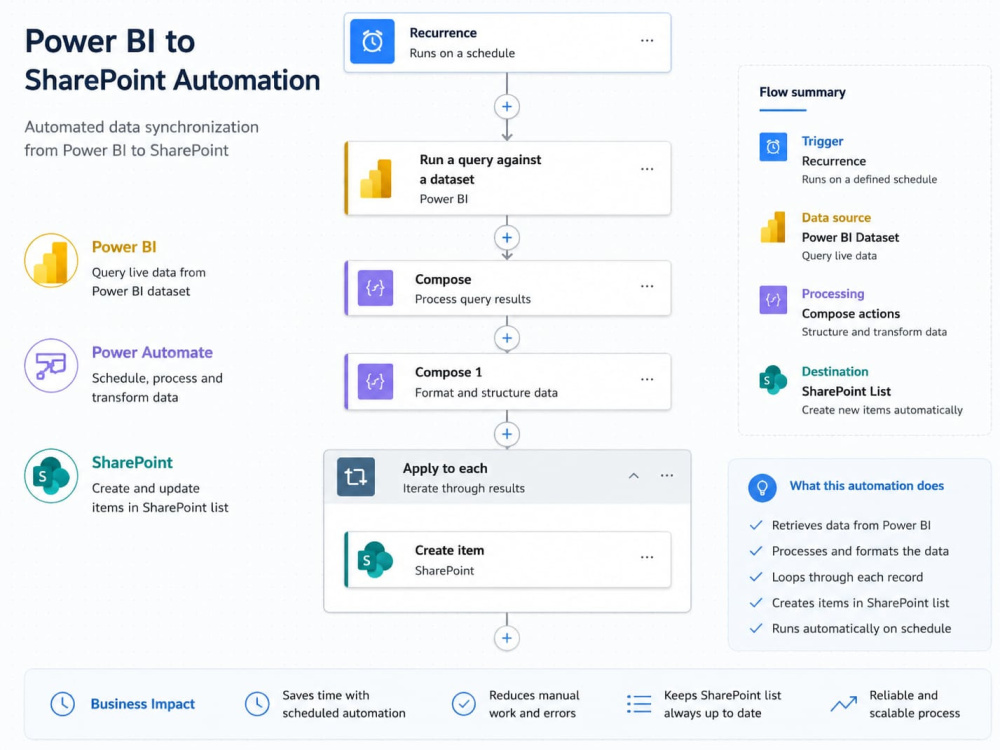Click the Data source Power BI icon

tap(773, 228)
